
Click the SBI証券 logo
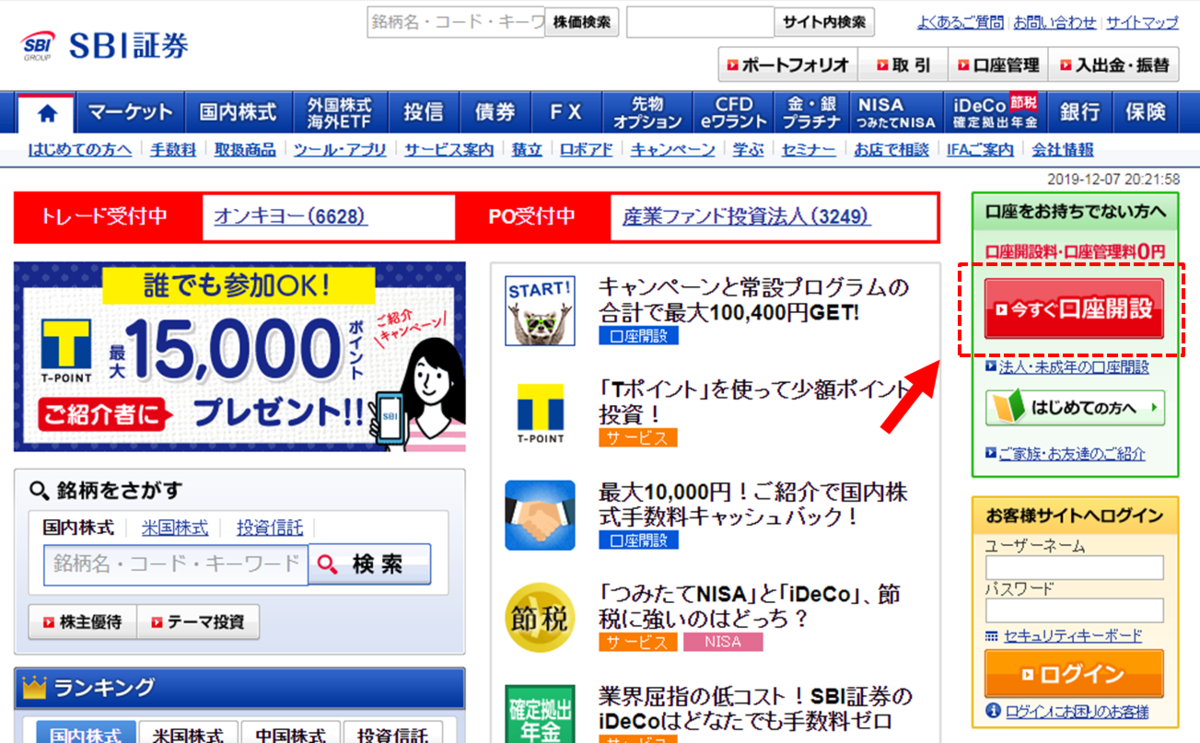point(105,46)
